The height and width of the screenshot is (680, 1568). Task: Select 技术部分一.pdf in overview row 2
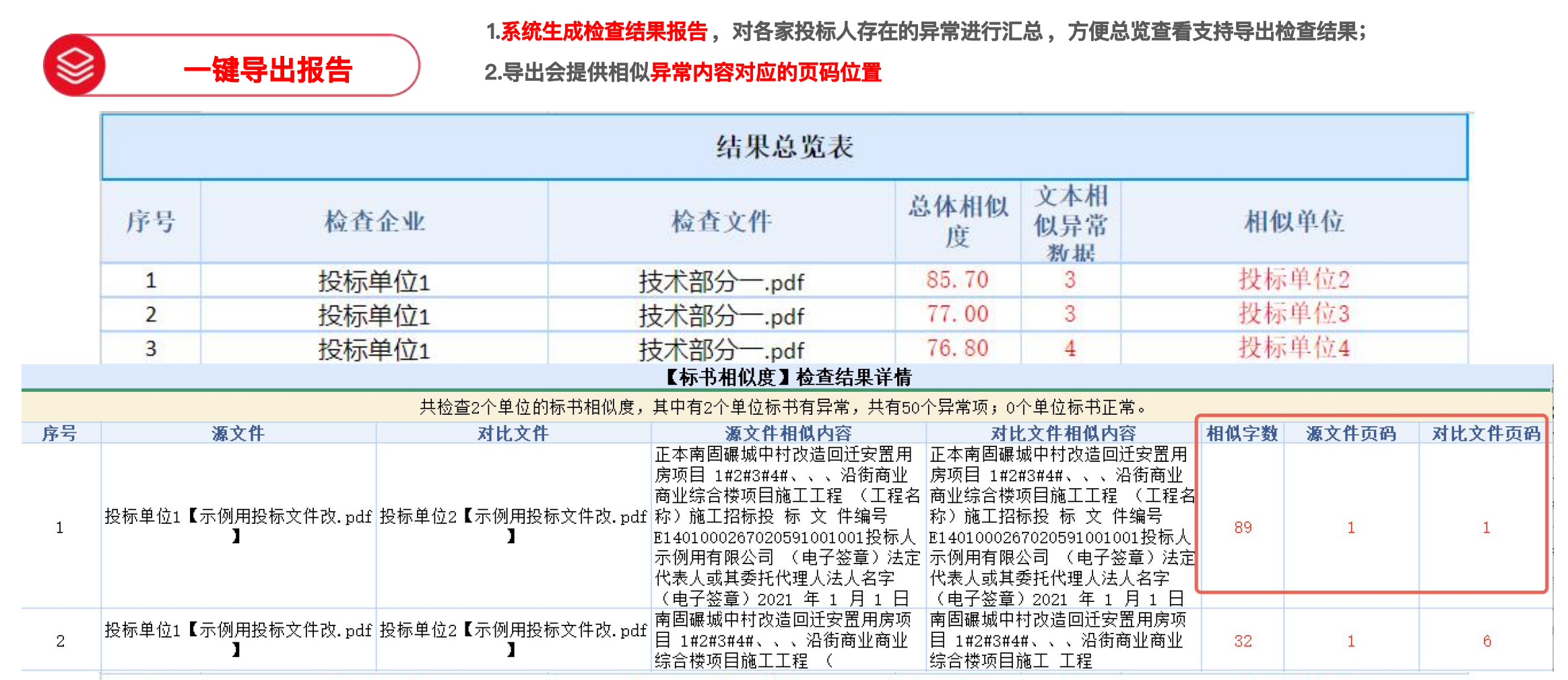(721, 316)
